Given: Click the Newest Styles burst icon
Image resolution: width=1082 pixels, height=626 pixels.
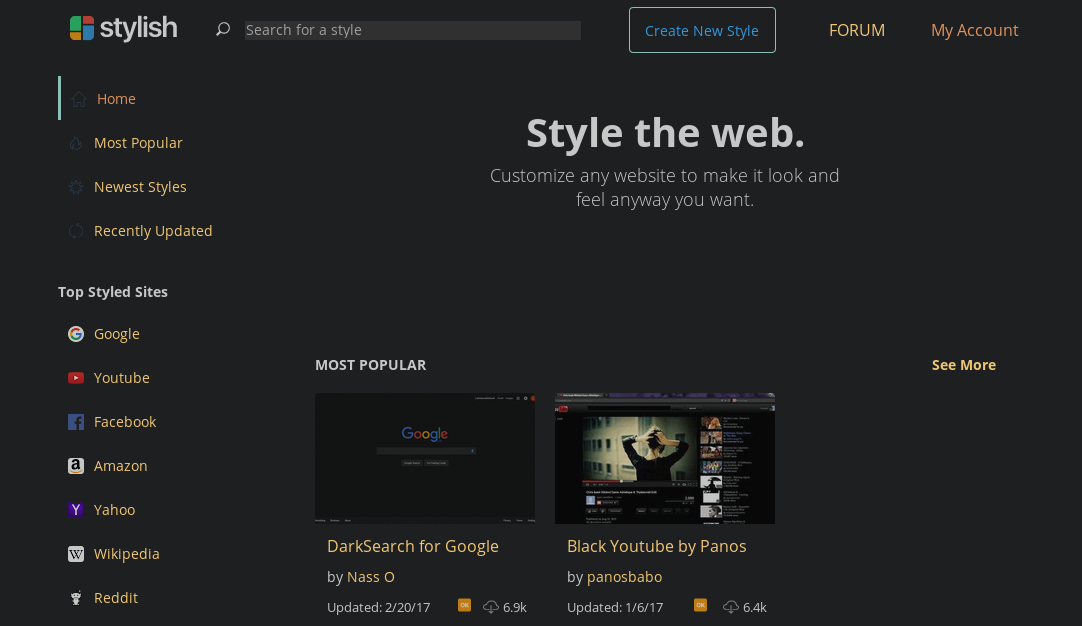Looking at the screenshot, I should pos(76,187).
